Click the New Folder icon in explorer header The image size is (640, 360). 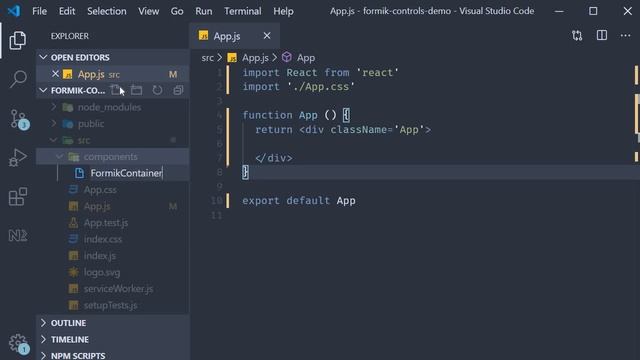[136, 90]
